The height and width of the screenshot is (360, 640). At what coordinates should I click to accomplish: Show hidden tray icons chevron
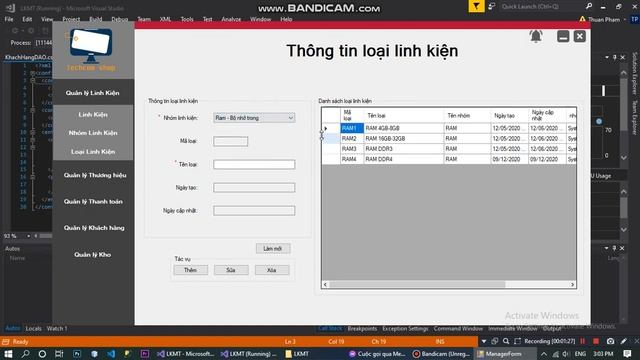tap(544, 353)
